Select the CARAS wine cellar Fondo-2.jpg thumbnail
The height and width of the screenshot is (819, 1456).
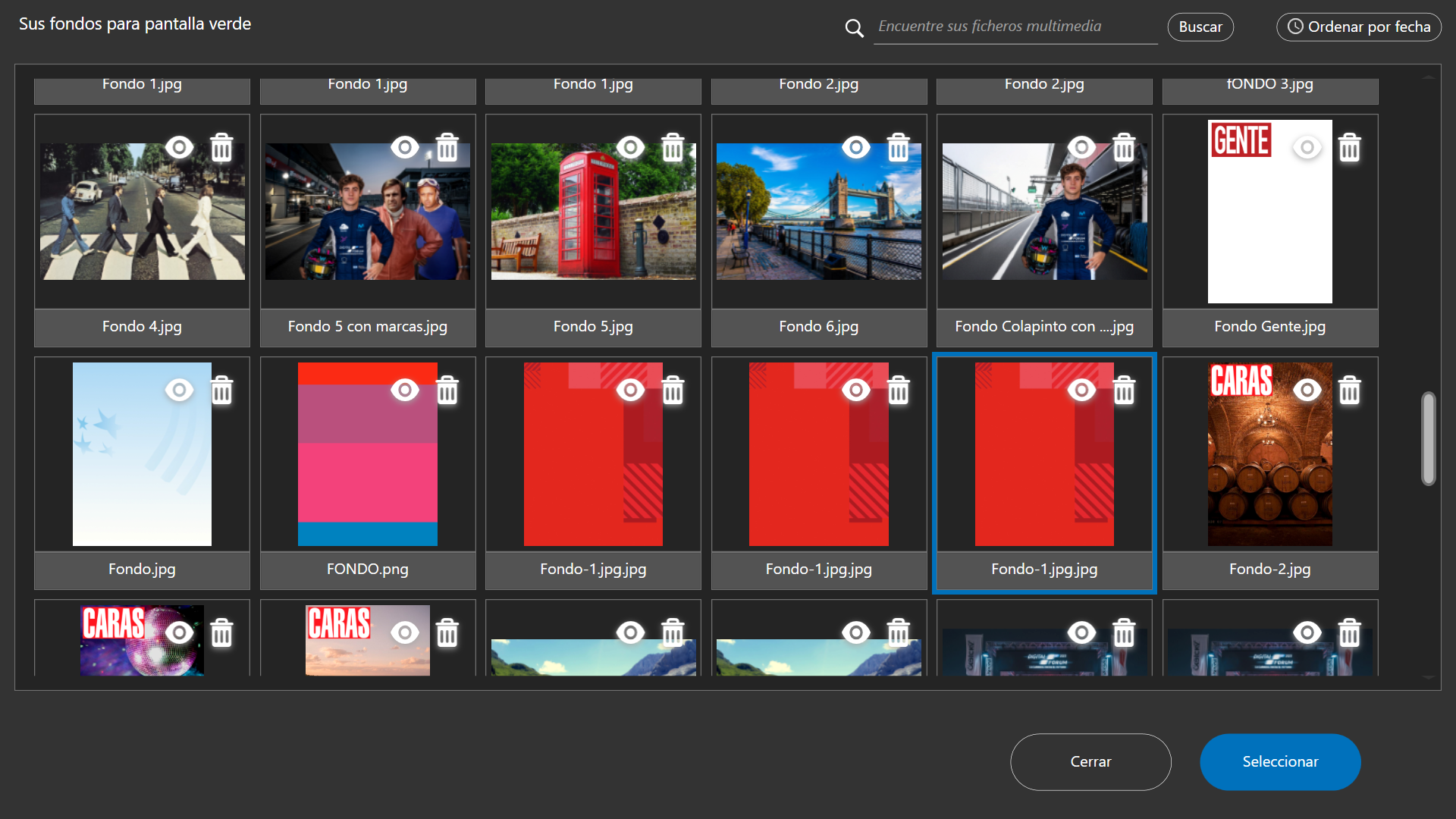pos(1269,454)
